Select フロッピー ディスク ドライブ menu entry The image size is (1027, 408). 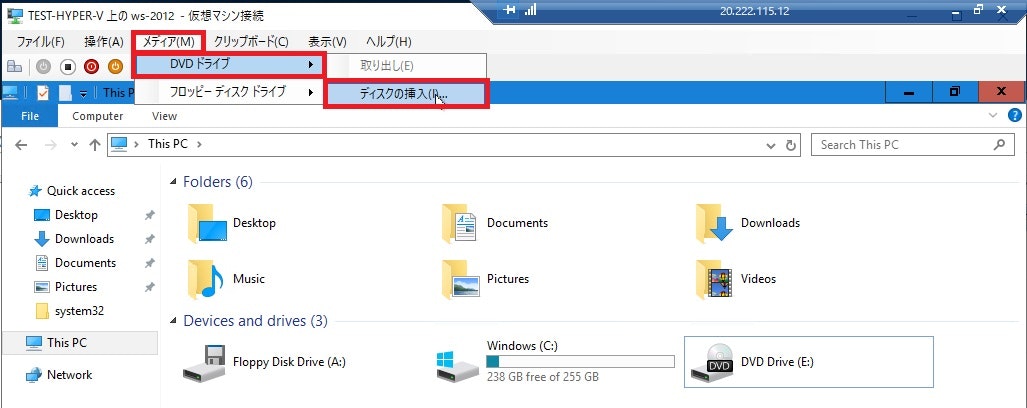pos(229,92)
